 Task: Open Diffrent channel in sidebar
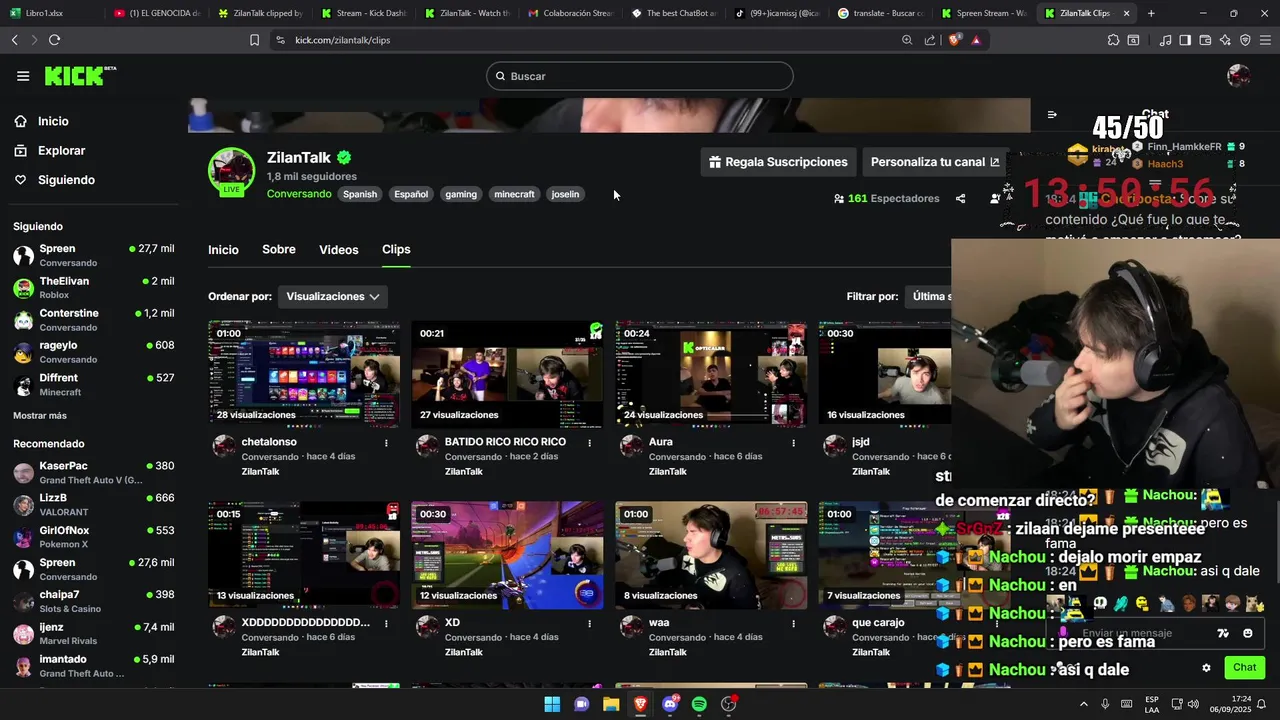94,385
